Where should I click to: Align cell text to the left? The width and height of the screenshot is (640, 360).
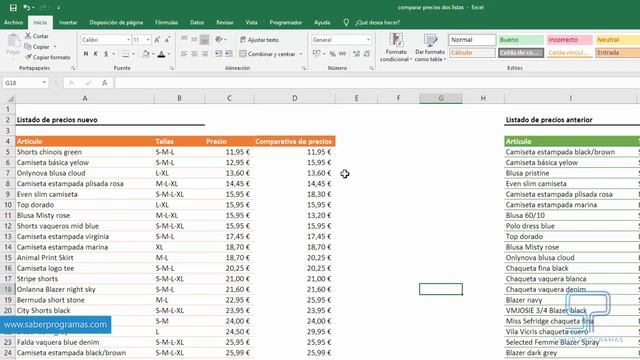pos(184,54)
